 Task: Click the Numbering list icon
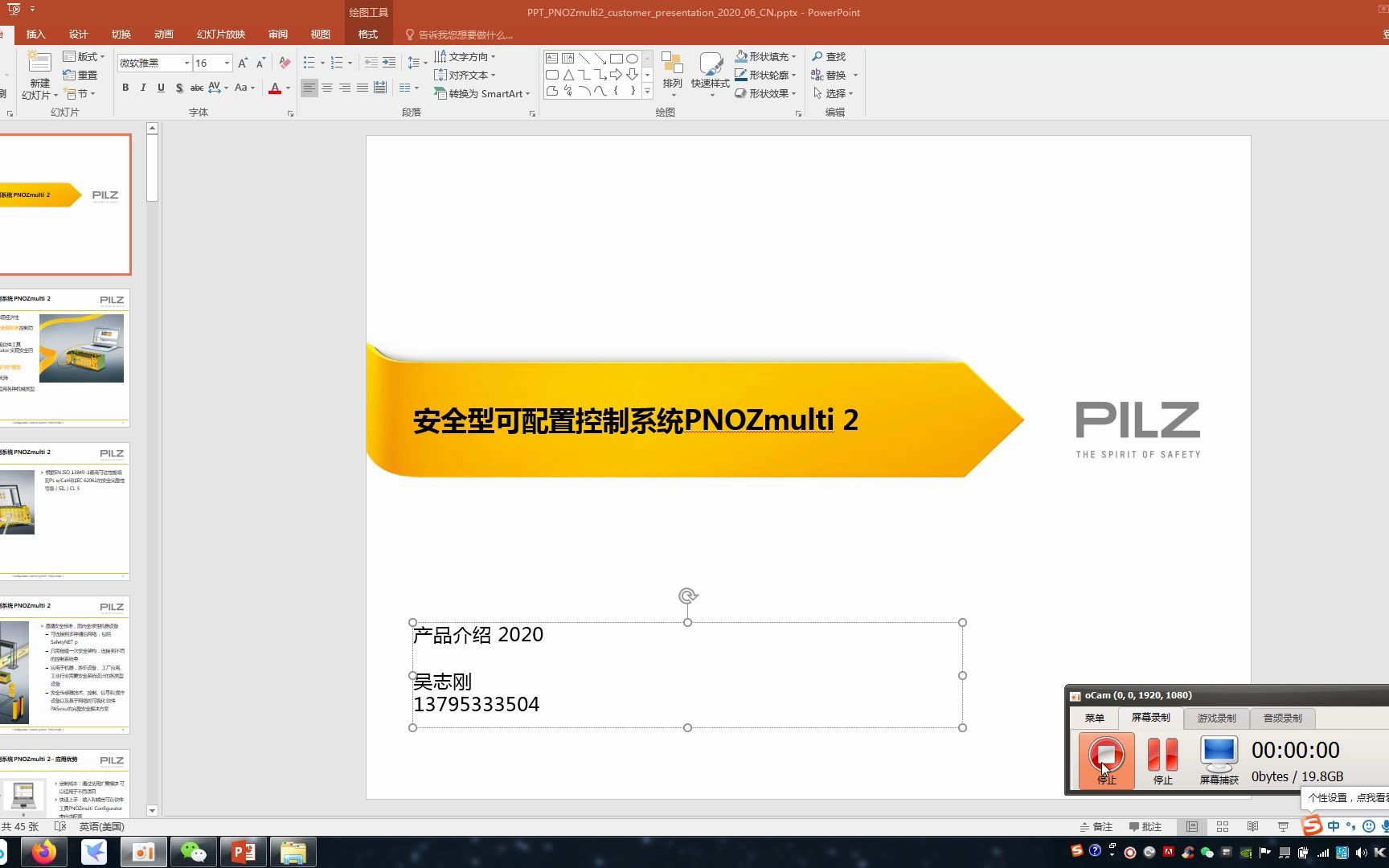click(337, 63)
